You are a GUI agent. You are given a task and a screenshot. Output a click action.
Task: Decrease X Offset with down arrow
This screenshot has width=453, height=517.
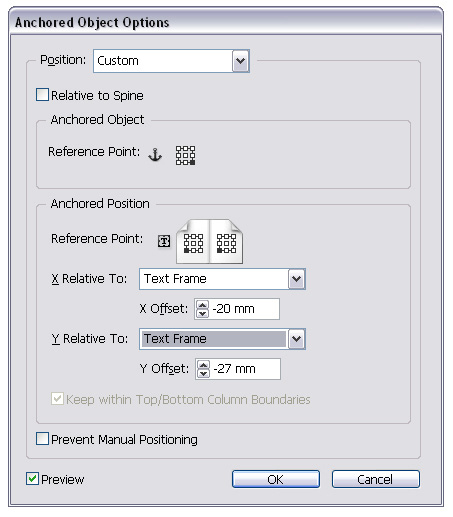tap(202, 313)
